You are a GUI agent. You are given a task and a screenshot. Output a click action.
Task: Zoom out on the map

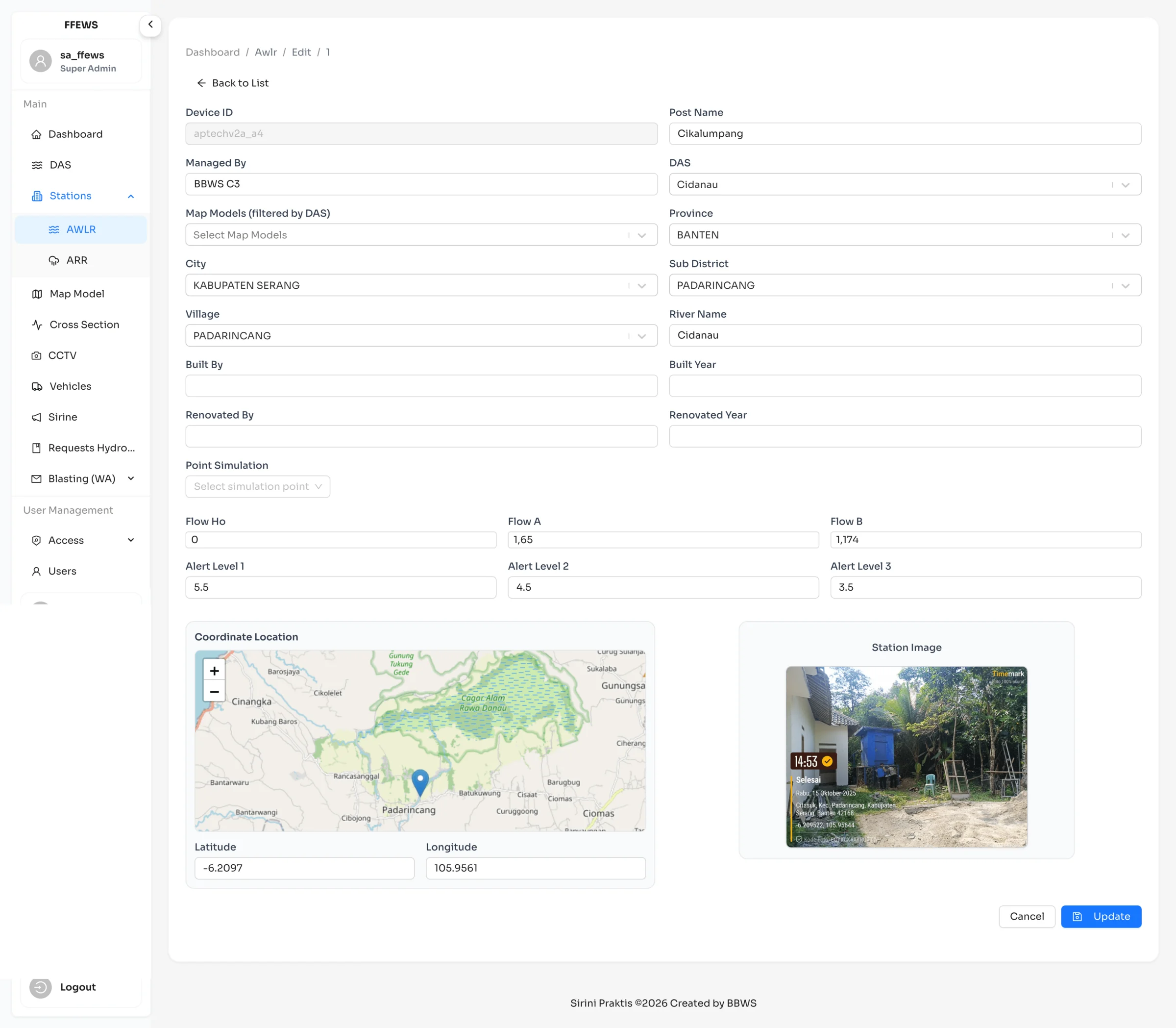pyautogui.click(x=215, y=692)
